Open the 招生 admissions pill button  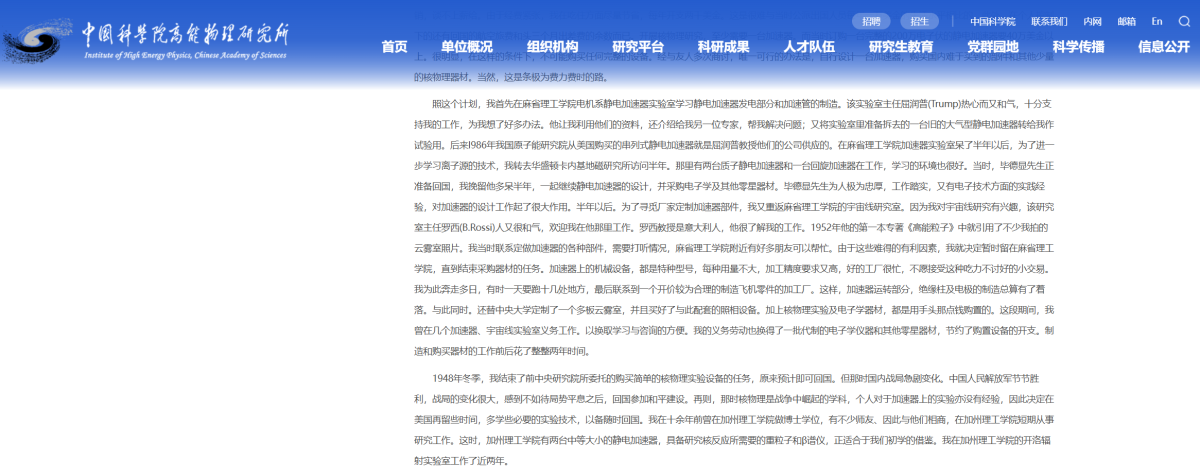point(919,21)
